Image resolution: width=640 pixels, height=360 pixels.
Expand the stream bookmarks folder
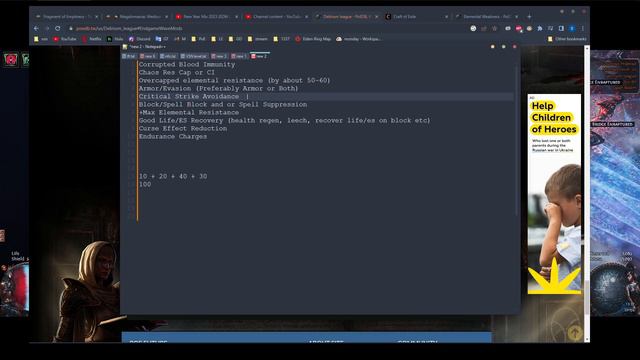pyautogui.click(x=258, y=39)
